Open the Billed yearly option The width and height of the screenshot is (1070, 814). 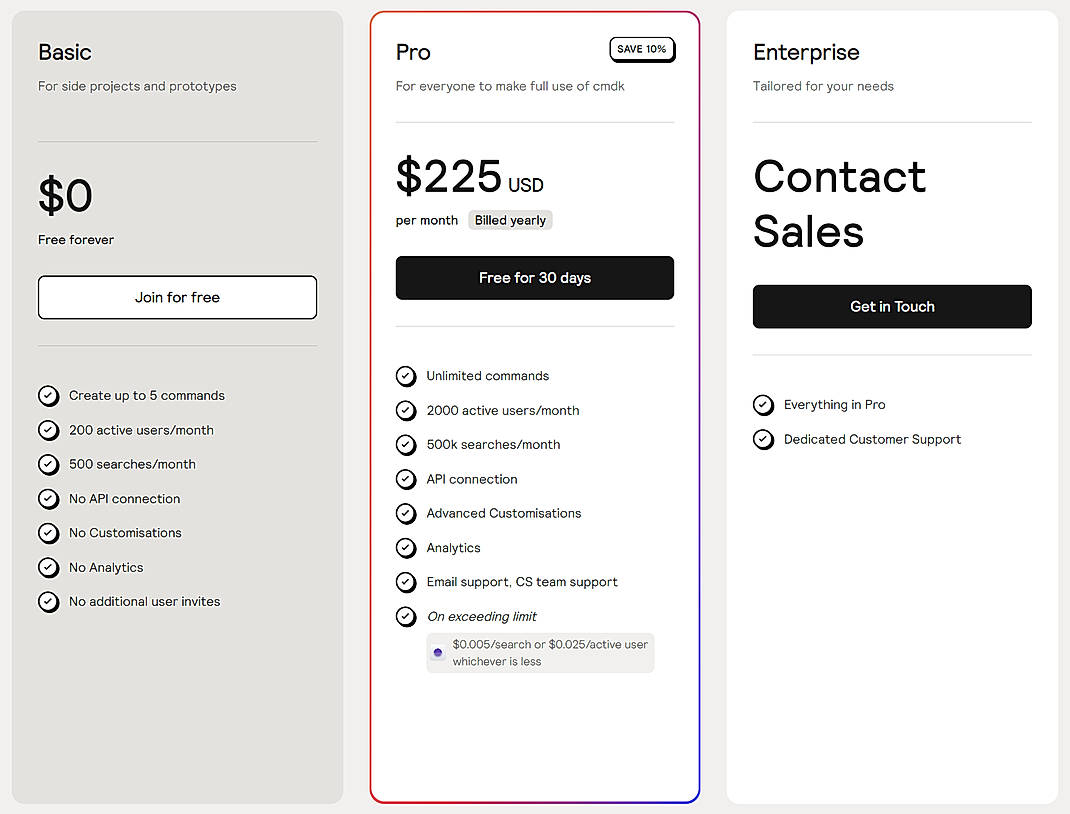pos(510,219)
